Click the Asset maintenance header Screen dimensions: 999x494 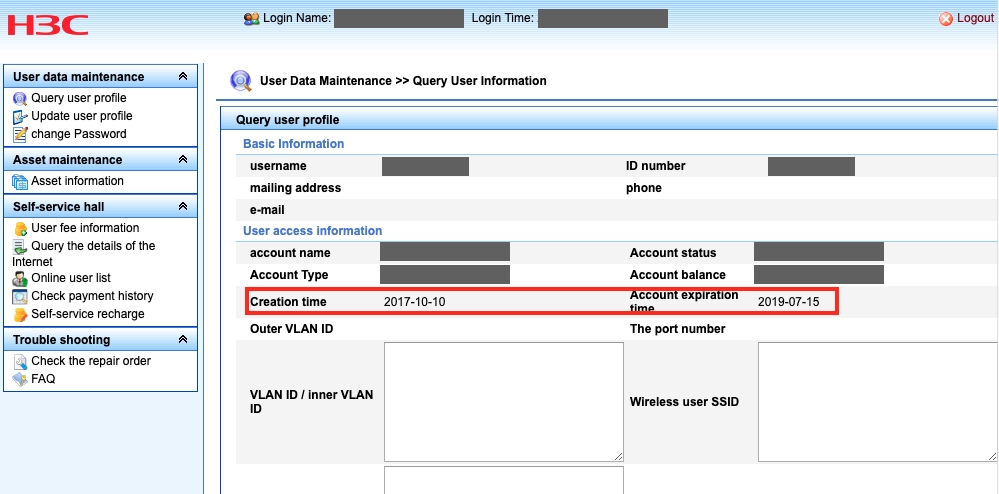point(101,159)
